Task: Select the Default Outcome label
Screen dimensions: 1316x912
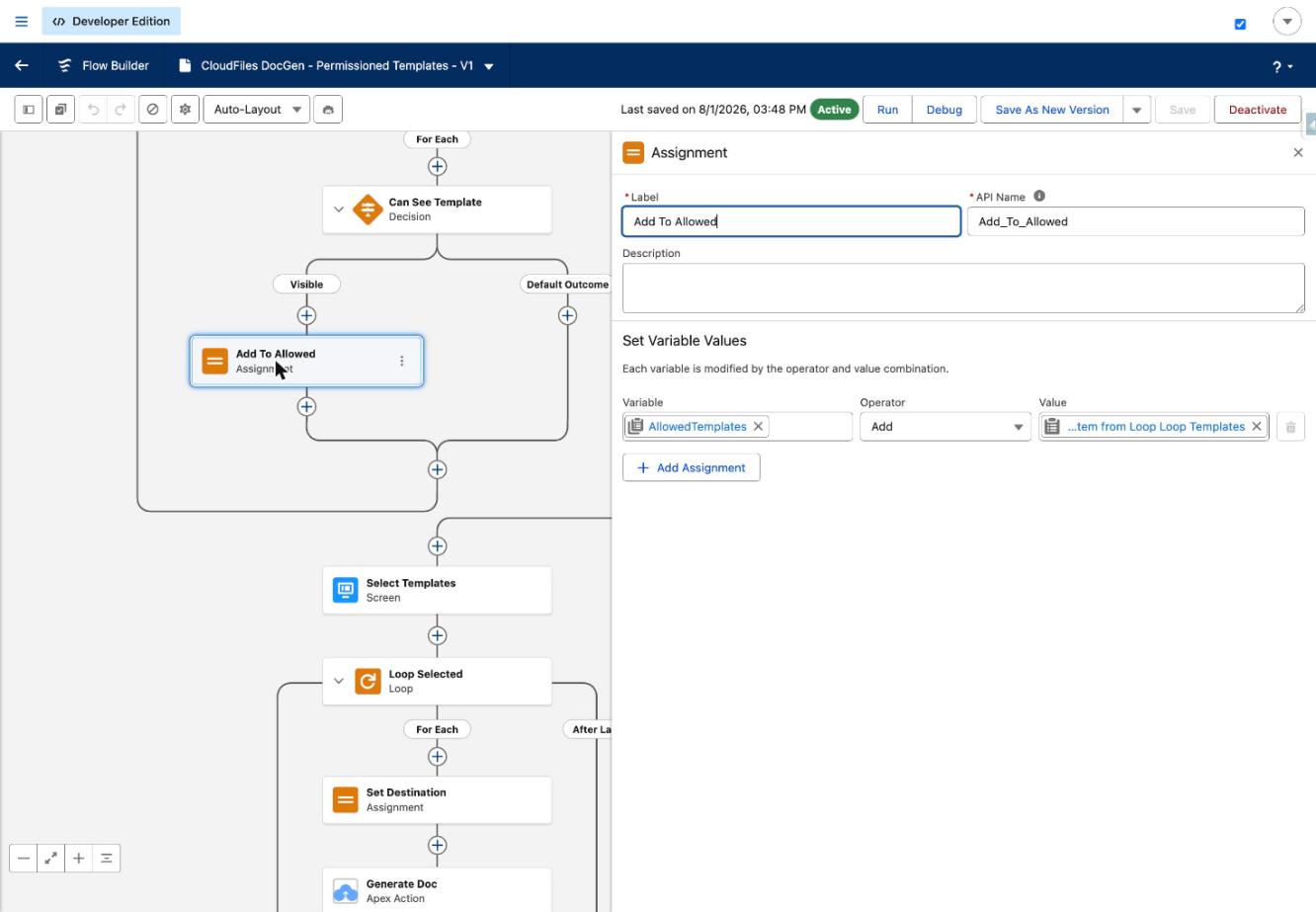Action: (567, 284)
